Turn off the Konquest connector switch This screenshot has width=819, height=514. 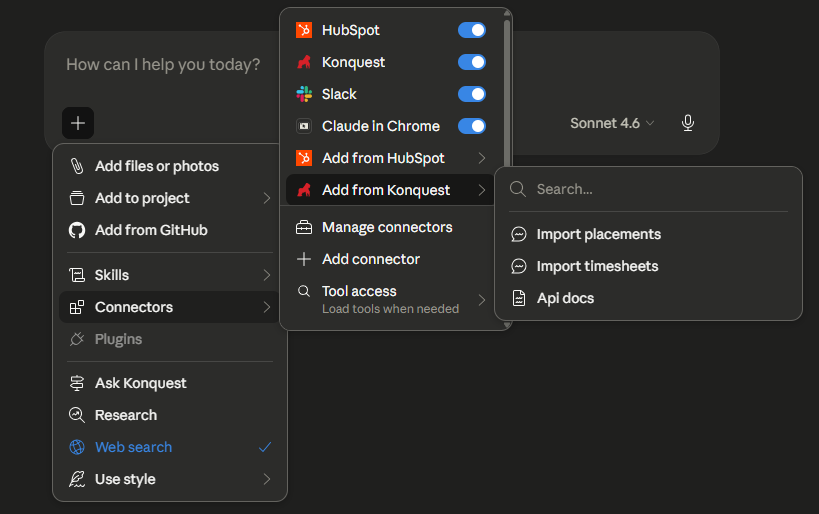click(471, 62)
